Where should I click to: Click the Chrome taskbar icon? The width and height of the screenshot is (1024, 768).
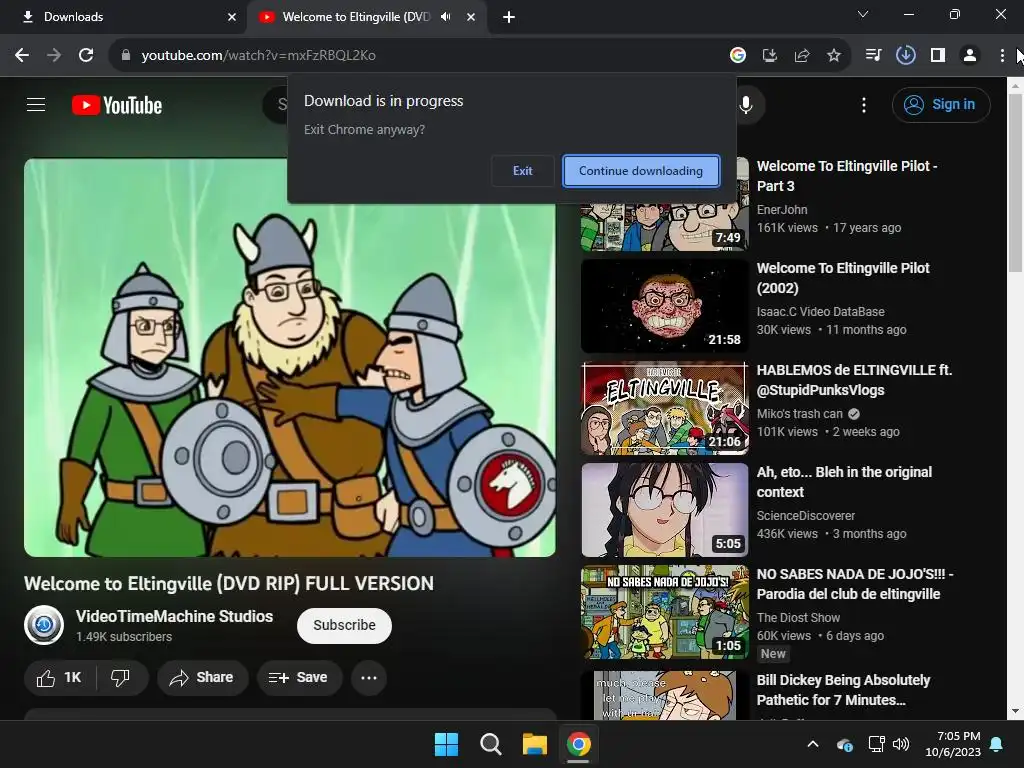579,744
